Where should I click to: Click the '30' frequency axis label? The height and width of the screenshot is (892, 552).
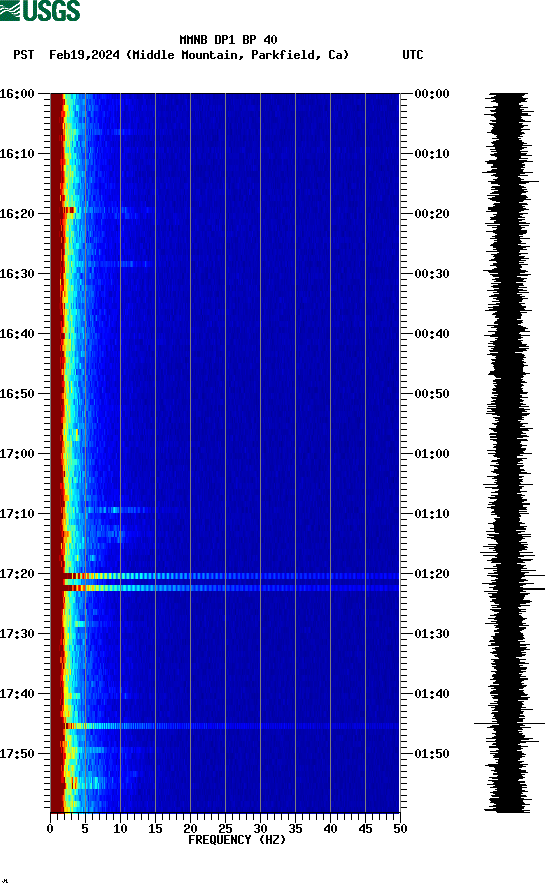point(260,829)
